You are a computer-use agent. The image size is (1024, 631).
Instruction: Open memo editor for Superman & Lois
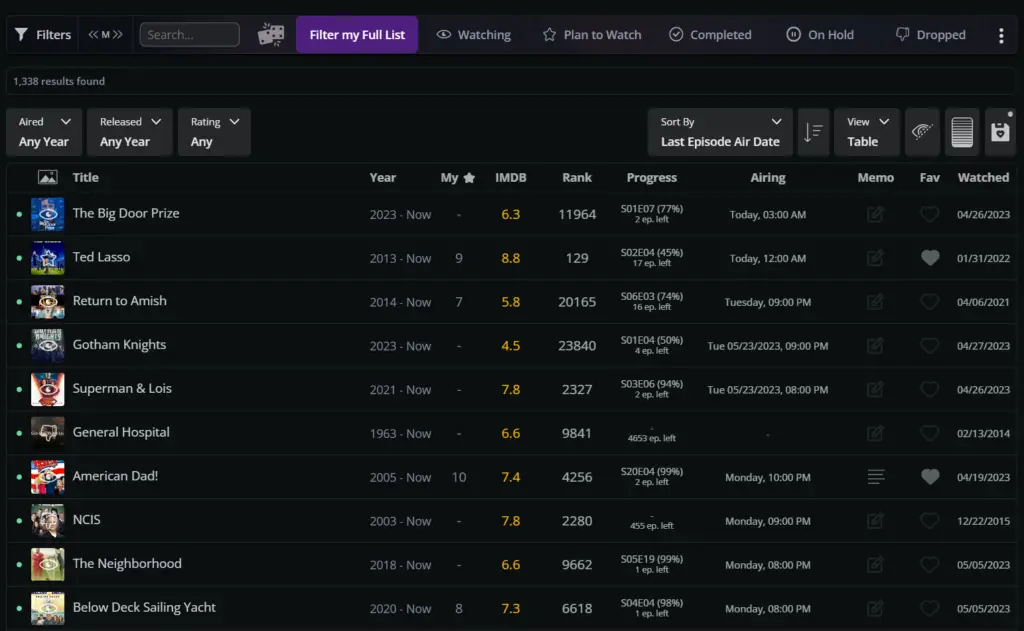click(x=875, y=389)
